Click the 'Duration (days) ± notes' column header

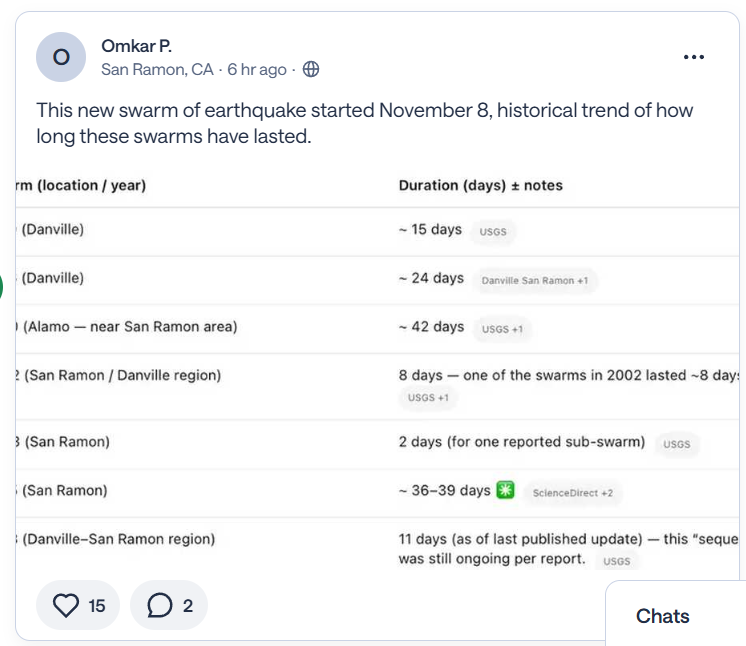pos(480,185)
